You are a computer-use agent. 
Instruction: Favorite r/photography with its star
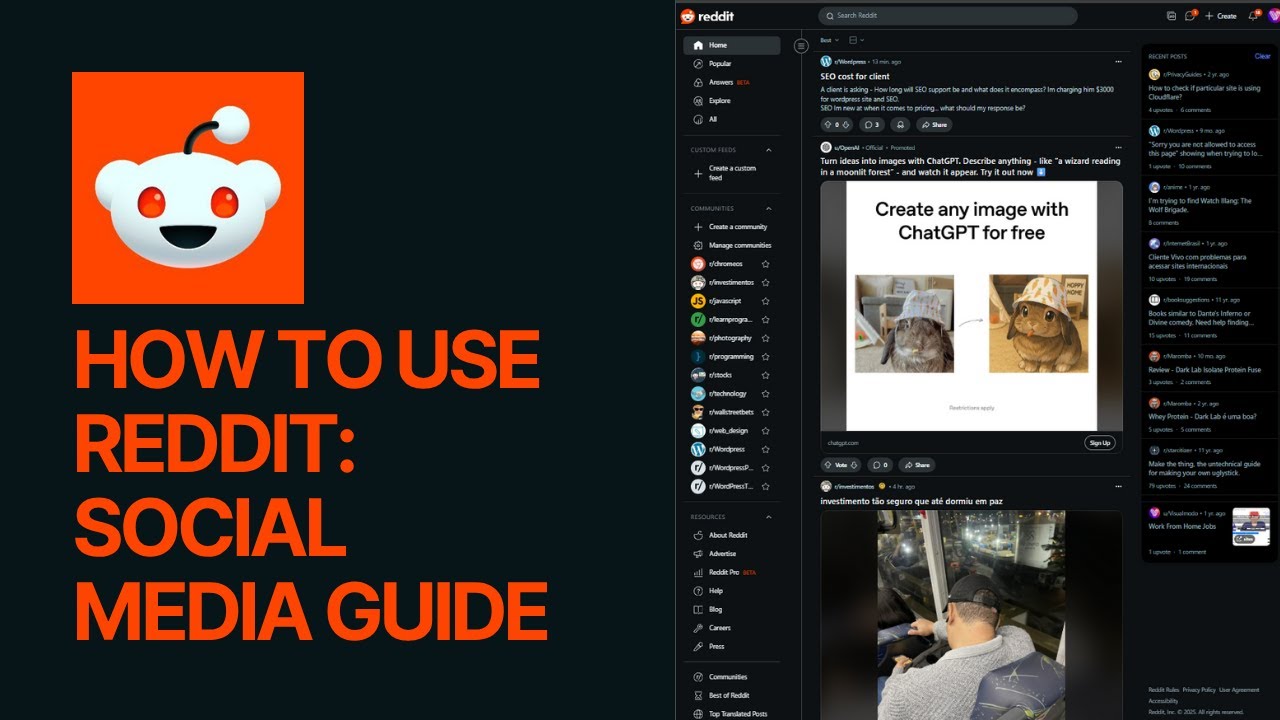766,338
